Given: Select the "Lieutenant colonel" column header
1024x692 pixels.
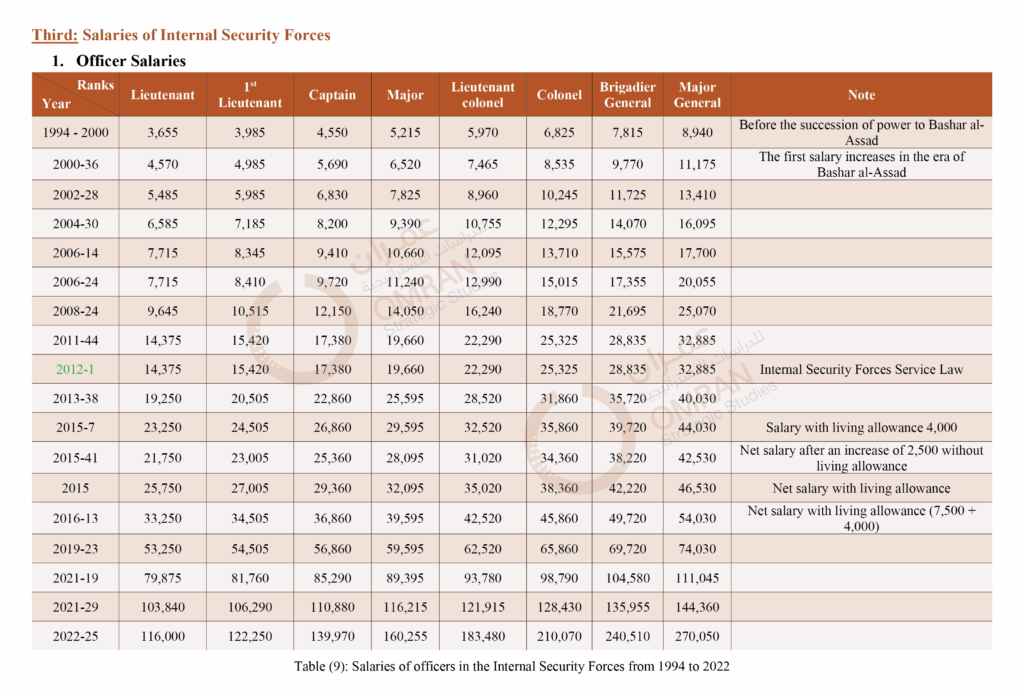Looking at the screenshot, I should tap(483, 95).
